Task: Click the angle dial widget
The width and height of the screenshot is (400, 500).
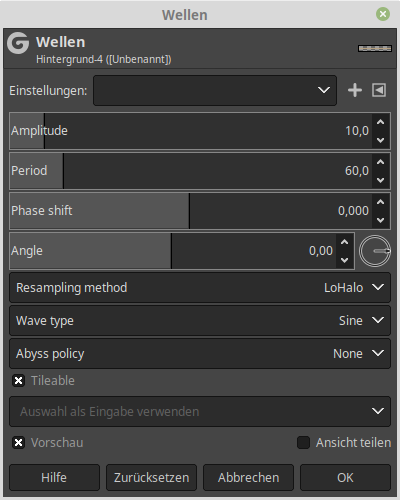Action: [375, 251]
